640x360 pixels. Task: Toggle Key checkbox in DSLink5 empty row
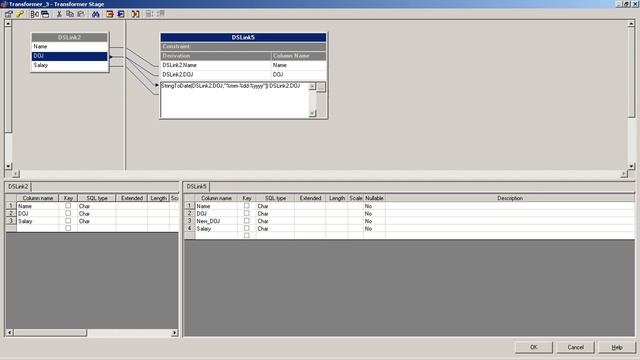[x=247, y=235]
